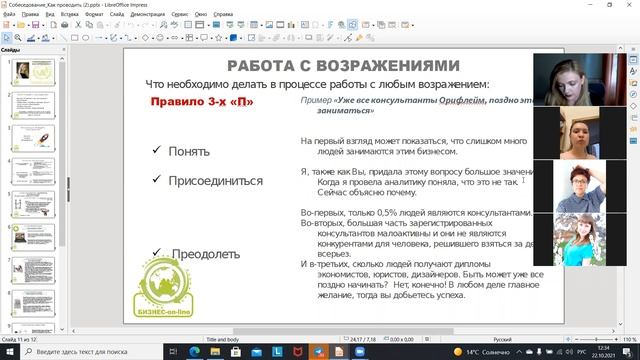Select the Symbol shapes smiley tool

tap(160, 38)
